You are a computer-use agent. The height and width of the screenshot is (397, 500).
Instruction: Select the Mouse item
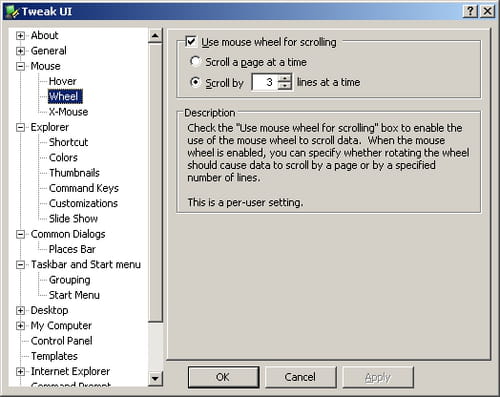[x=45, y=66]
